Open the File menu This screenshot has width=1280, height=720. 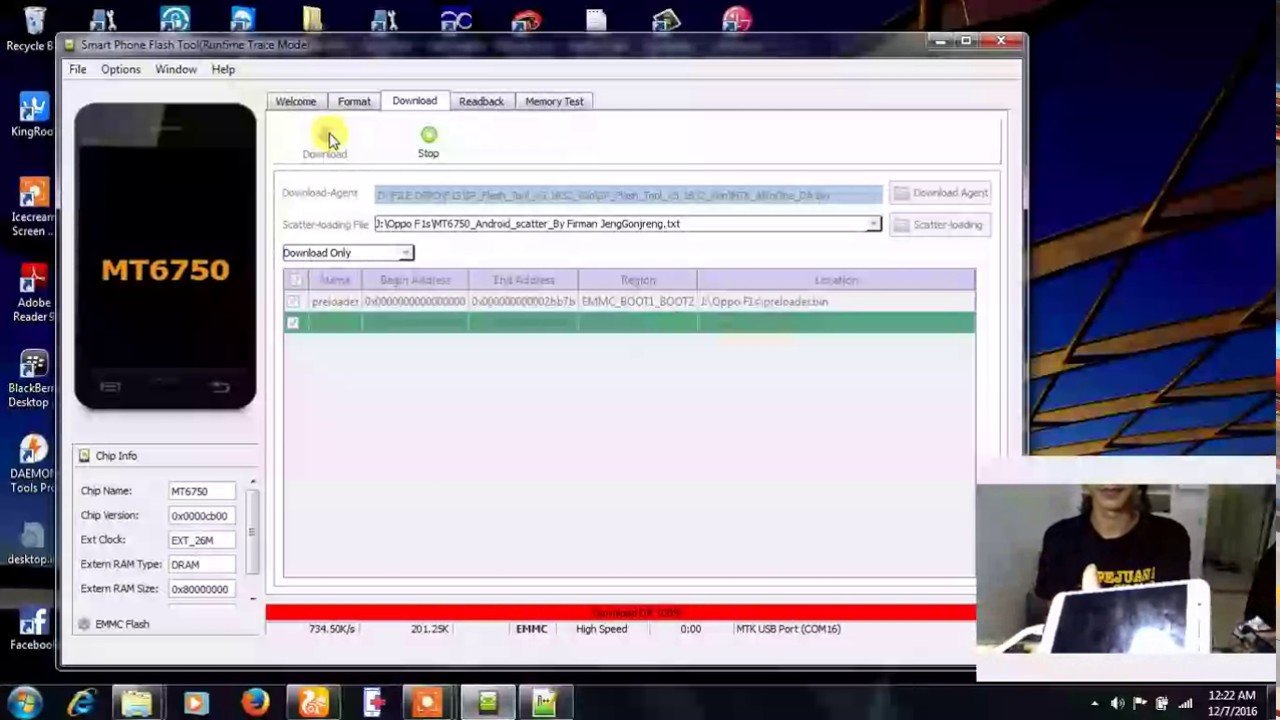[x=77, y=70]
